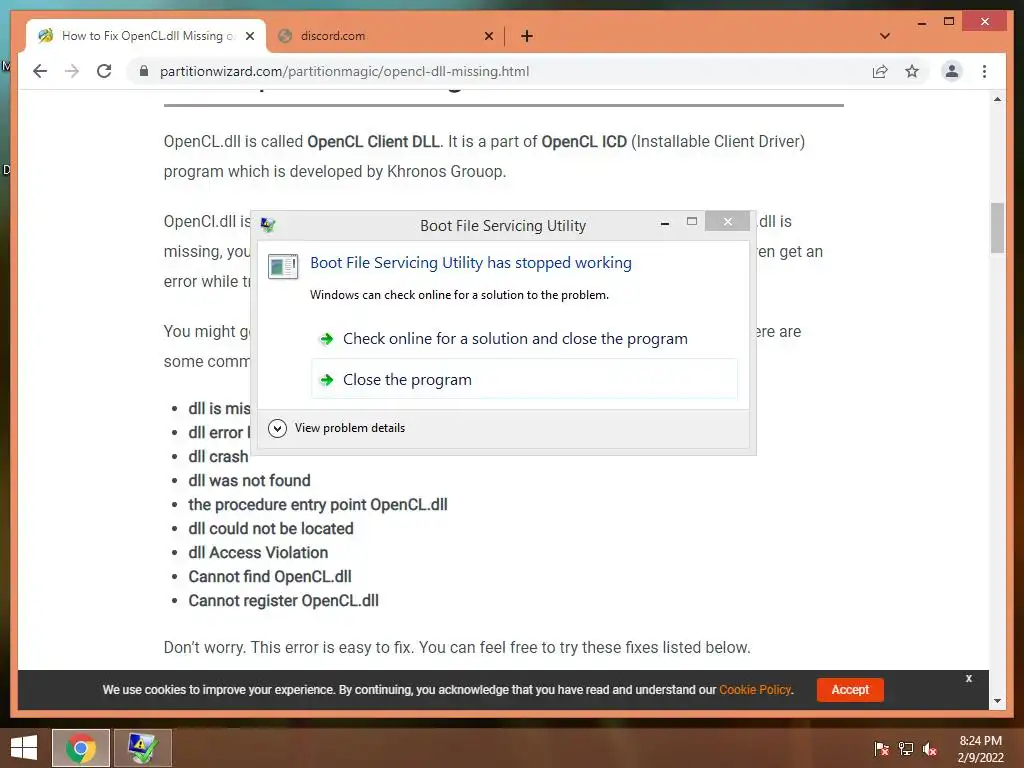Choose Close the program option

pyautogui.click(x=524, y=379)
